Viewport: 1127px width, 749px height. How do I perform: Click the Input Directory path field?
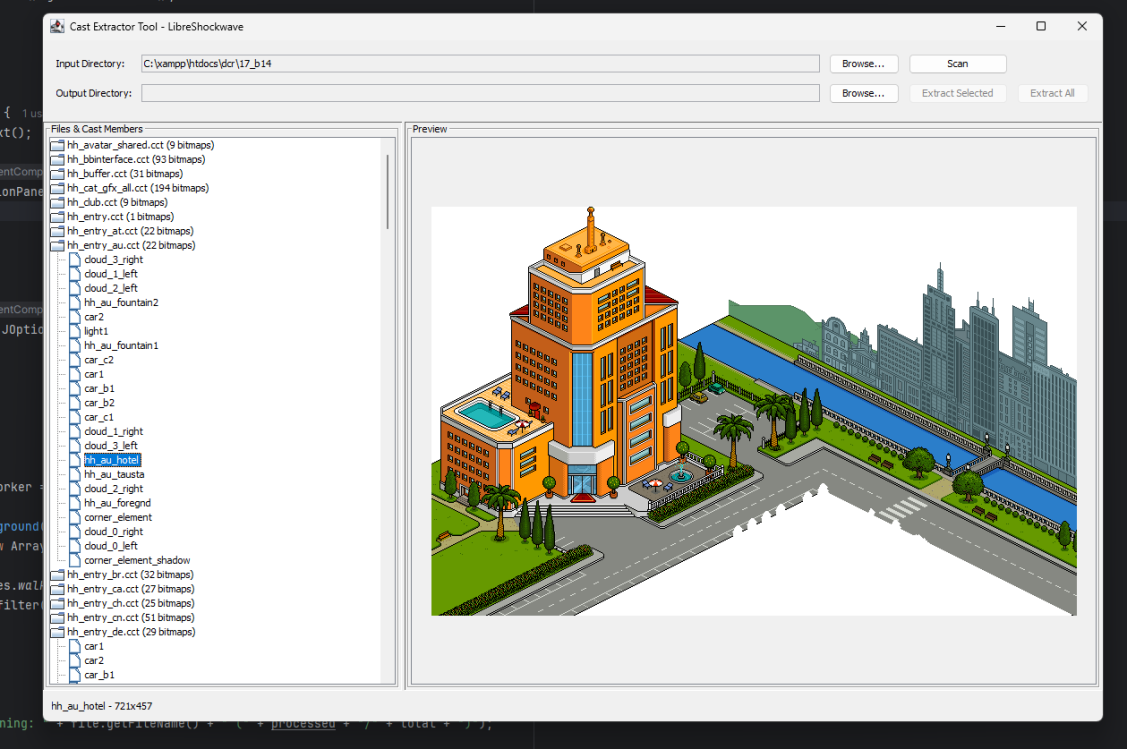click(x=480, y=64)
